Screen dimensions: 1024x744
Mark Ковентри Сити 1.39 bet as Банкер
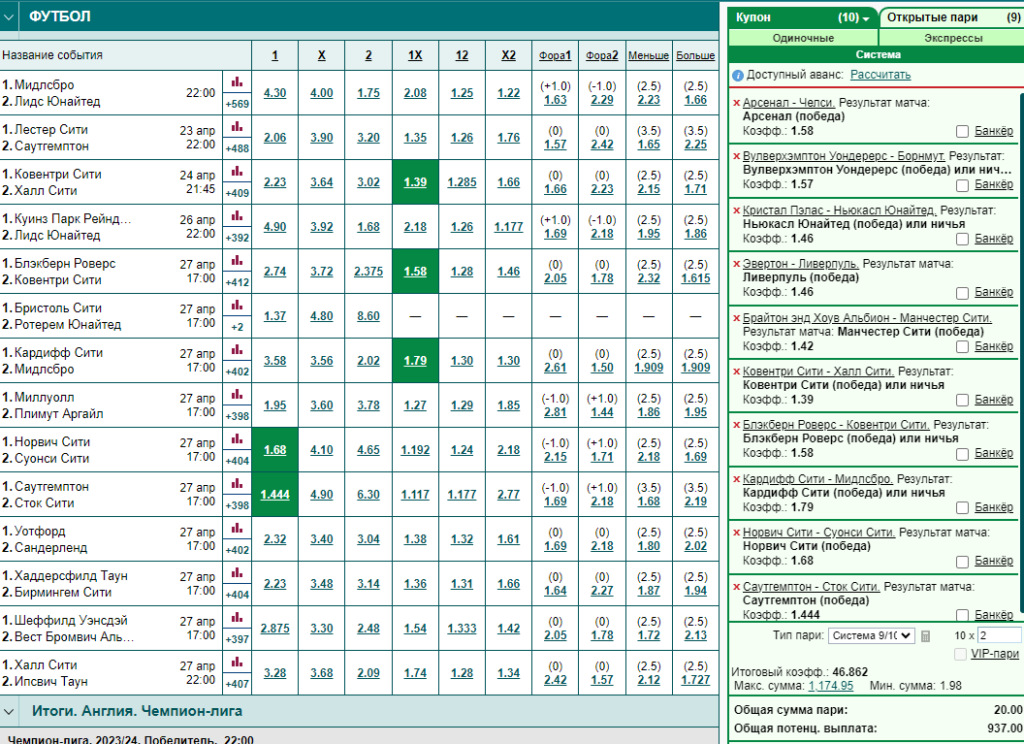point(962,400)
